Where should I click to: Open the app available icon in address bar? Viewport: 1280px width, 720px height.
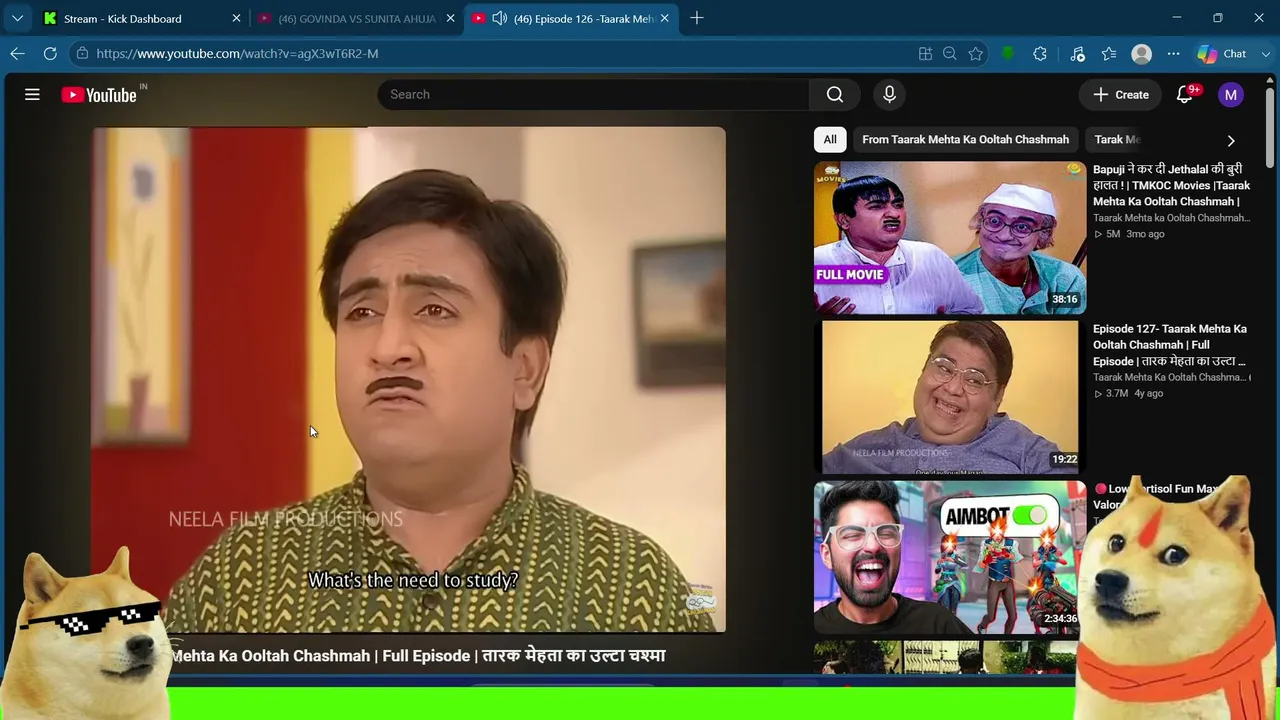pyautogui.click(x=925, y=53)
